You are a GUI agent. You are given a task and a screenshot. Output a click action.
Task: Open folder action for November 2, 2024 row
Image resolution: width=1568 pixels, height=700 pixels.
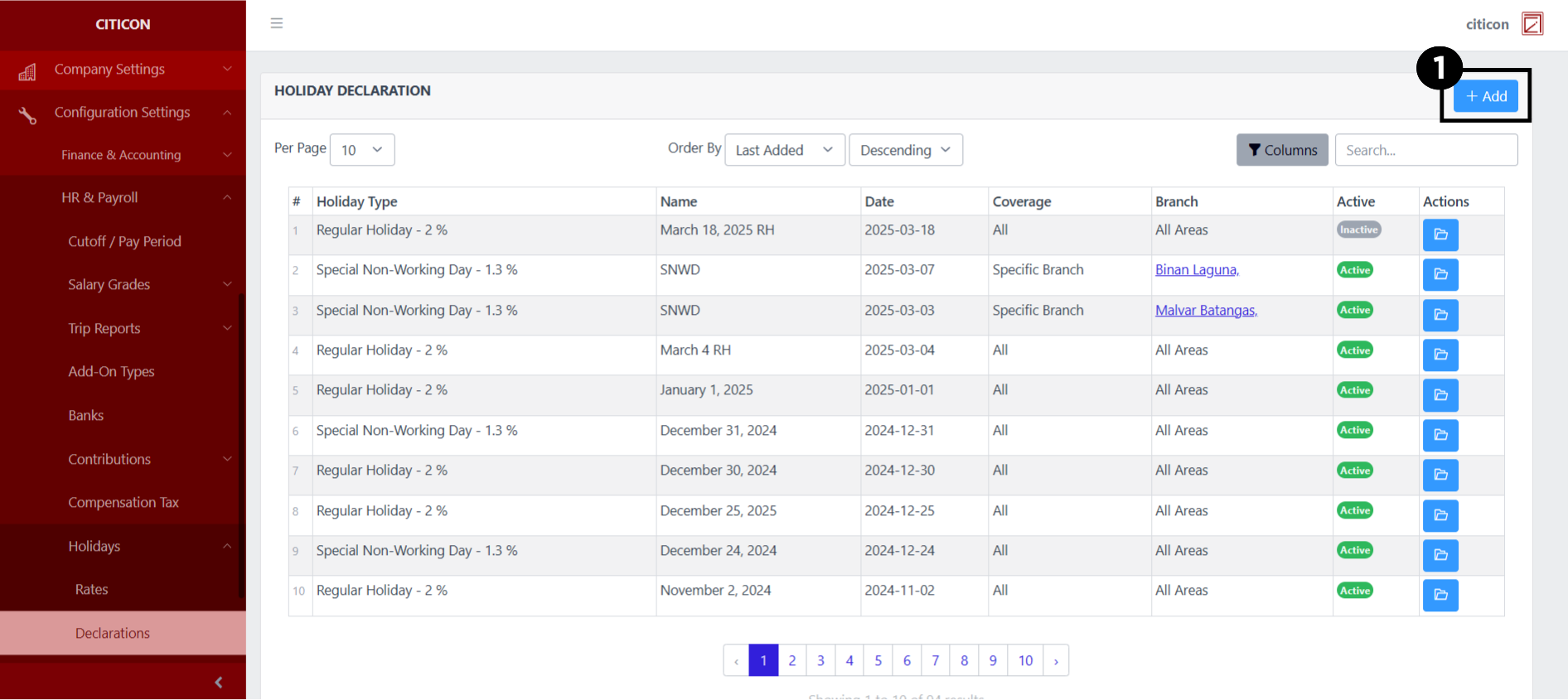click(x=1440, y=595)
